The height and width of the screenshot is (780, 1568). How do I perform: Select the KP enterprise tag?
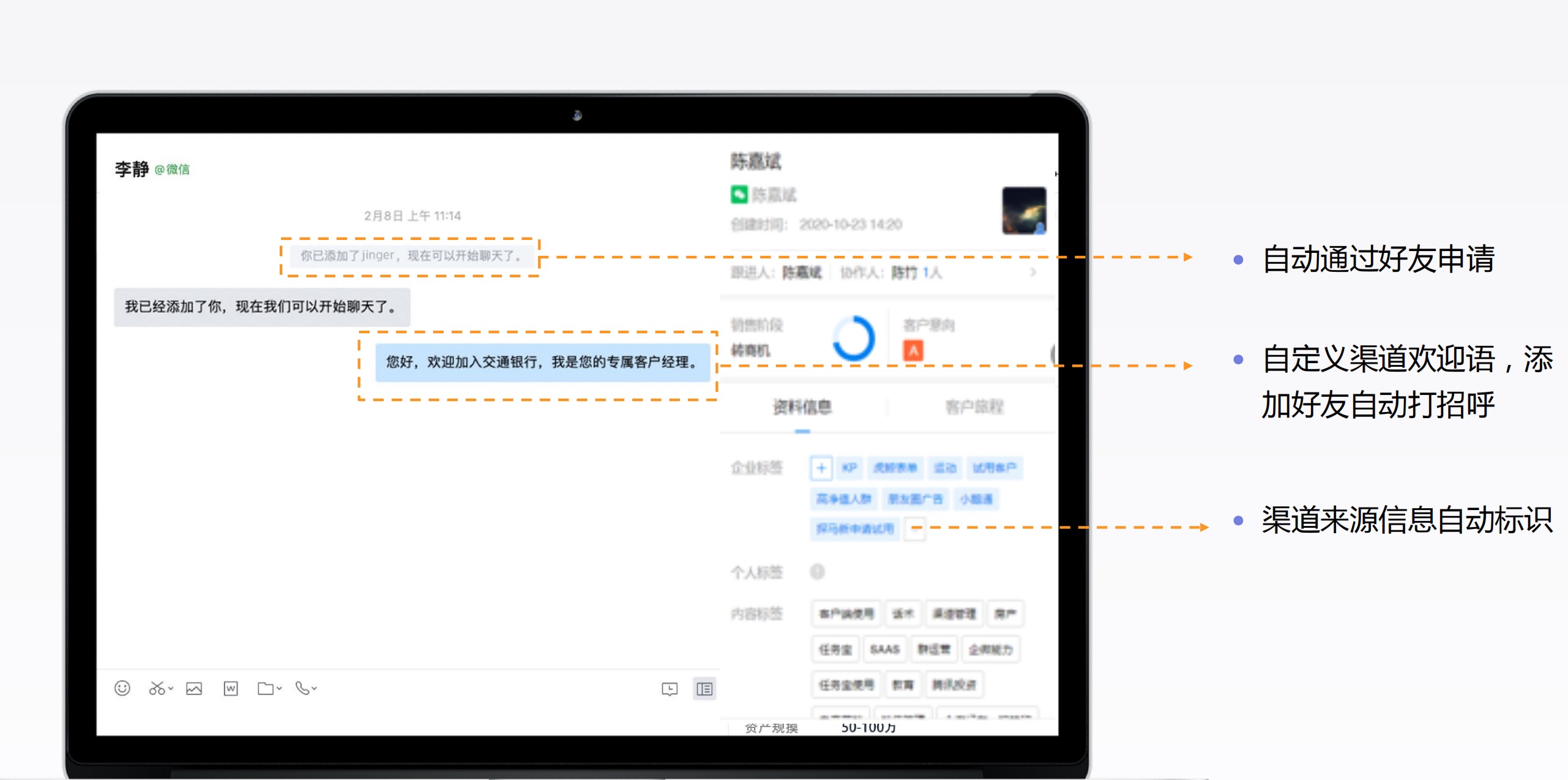[x=849, y=468]
